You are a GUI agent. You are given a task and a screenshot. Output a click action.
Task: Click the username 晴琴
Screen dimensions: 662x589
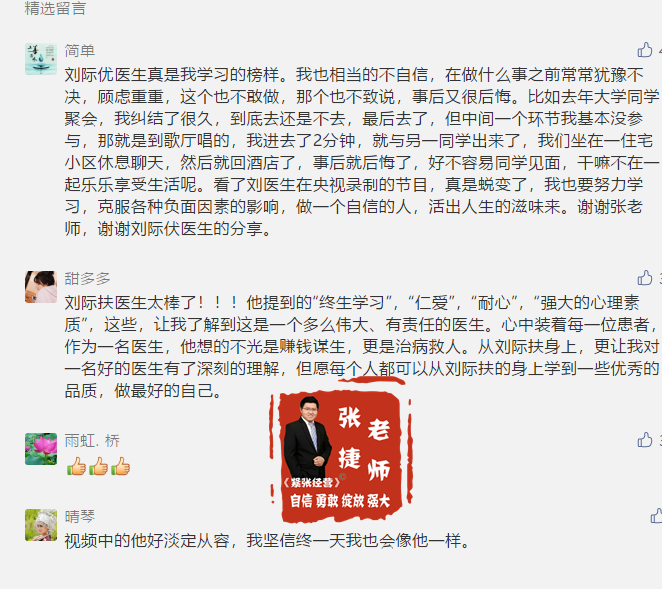(80, 516)
